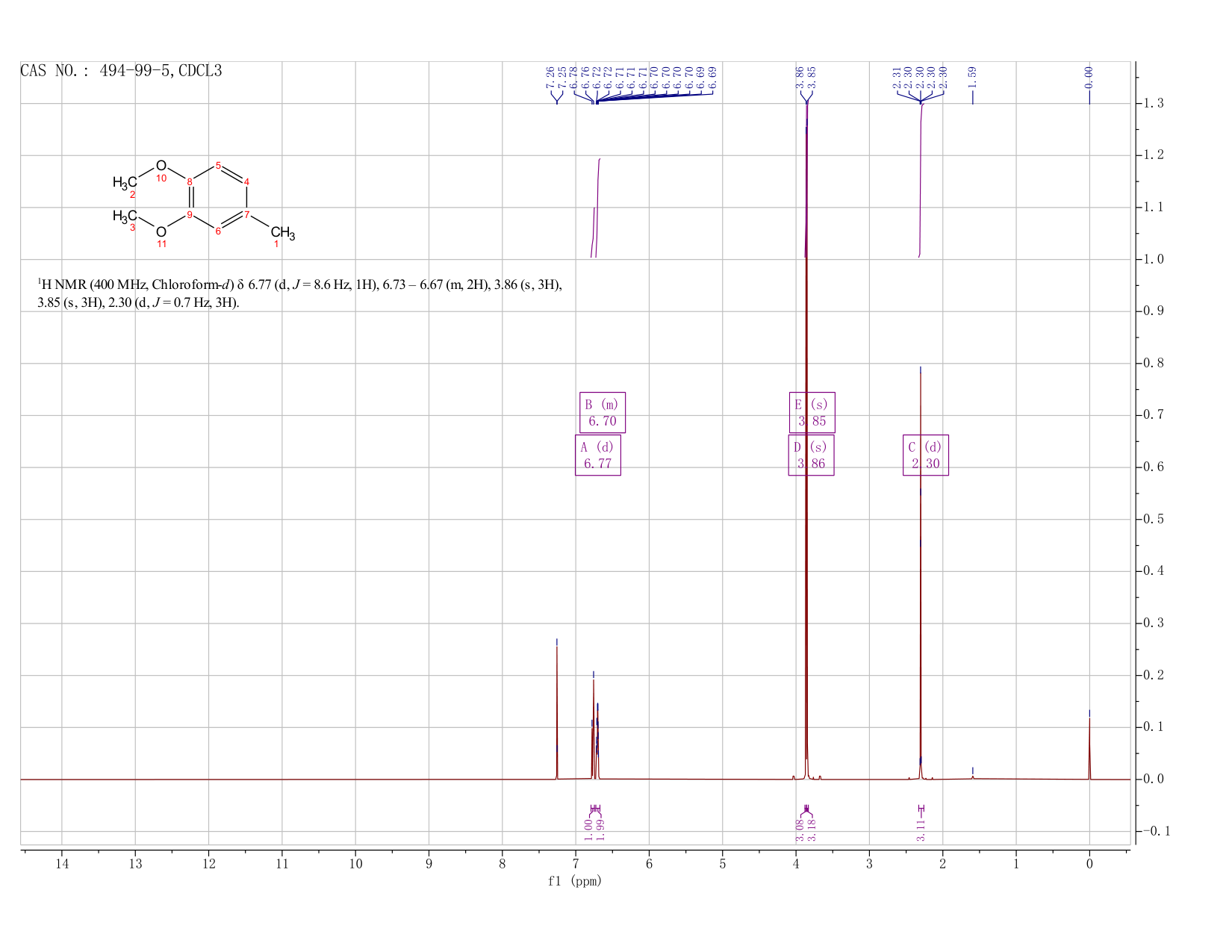This screenshot has height=952, width=1232.
Task: Select the E (s) 3.85 multiplet box
Action: [812, 412]
